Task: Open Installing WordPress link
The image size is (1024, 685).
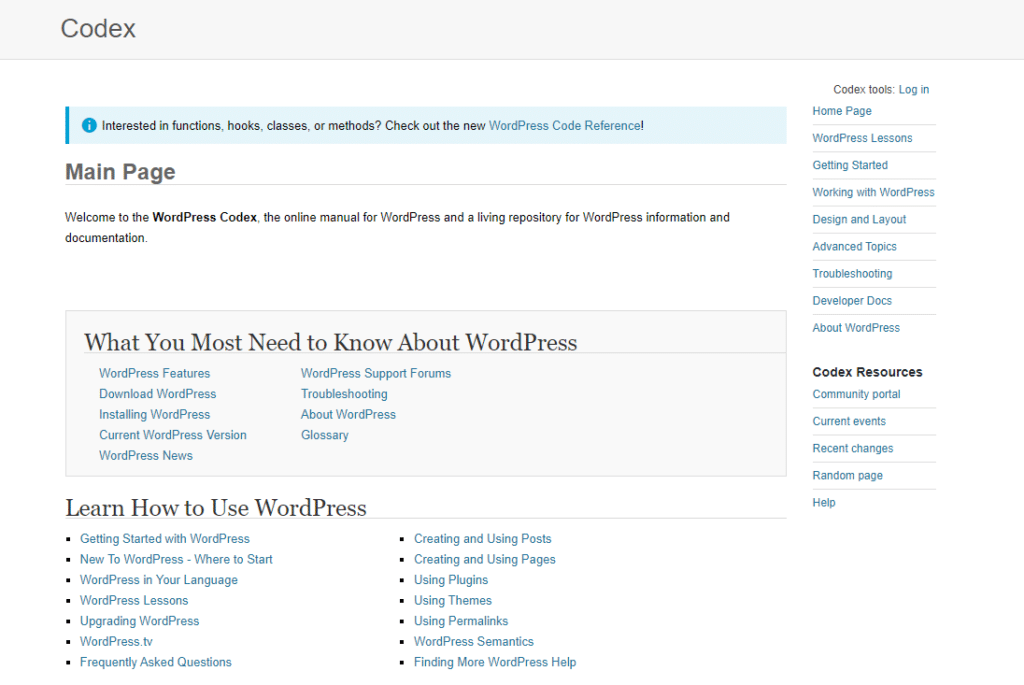Action: coord(154,415)
